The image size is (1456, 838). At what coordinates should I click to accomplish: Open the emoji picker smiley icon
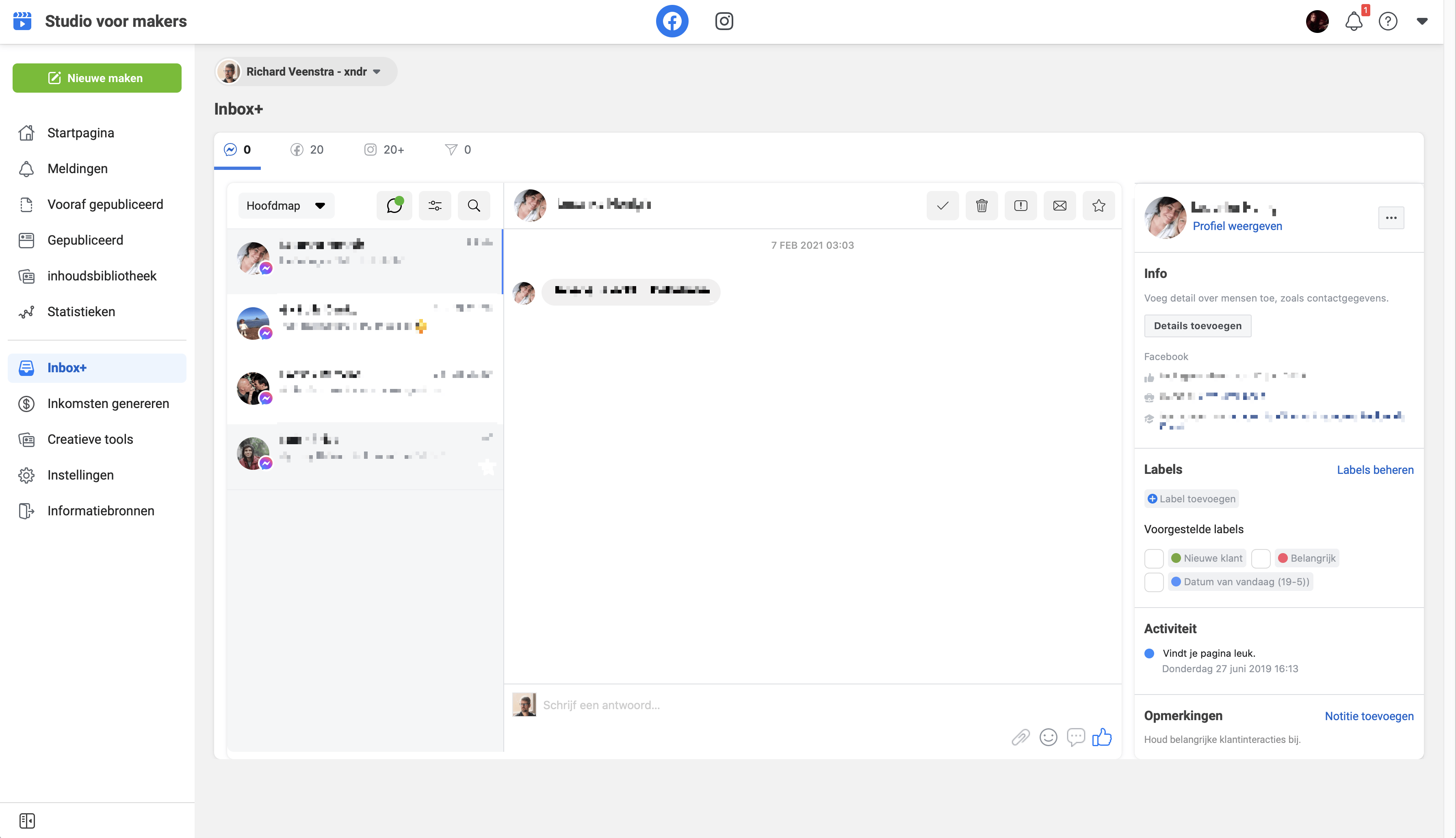pos(1048,737)
